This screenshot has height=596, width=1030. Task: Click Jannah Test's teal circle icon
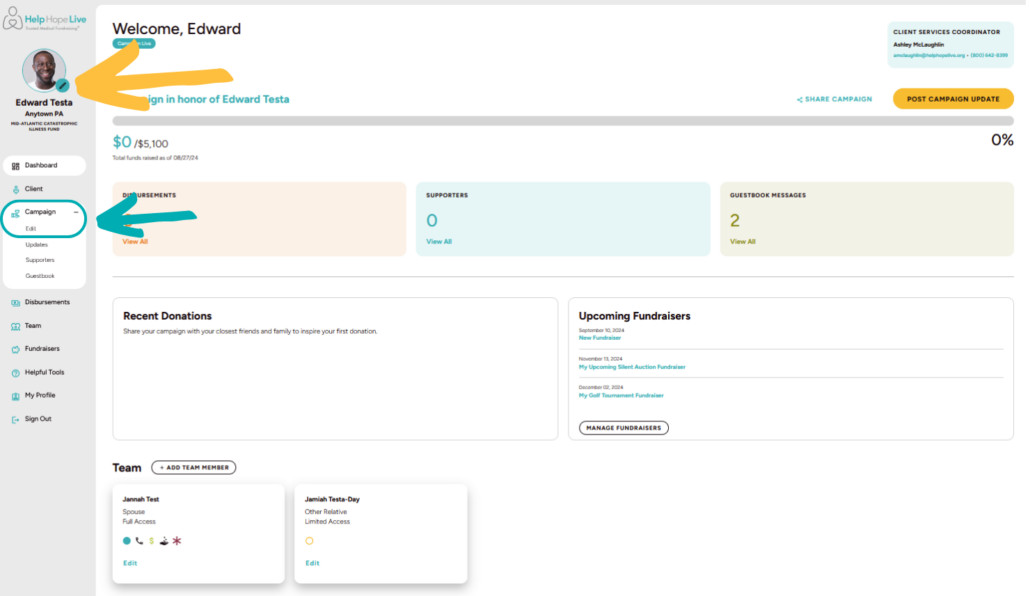(127, 541)
